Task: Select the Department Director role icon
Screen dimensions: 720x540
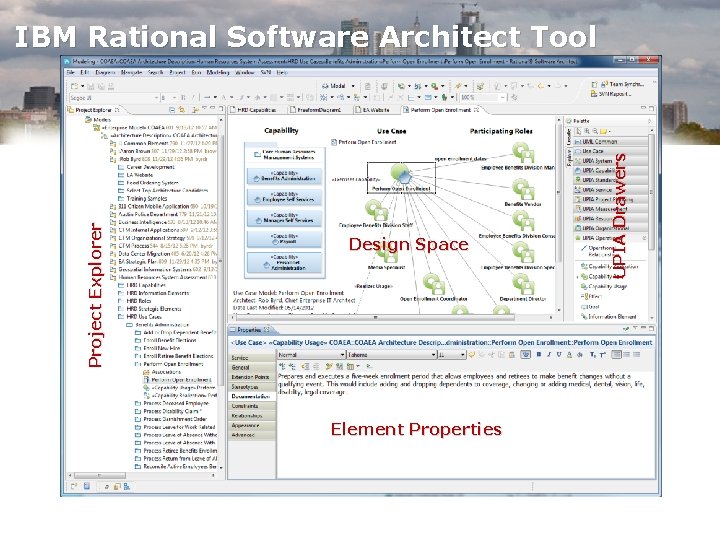Action: pyautogui.click(x=523, y=284)
